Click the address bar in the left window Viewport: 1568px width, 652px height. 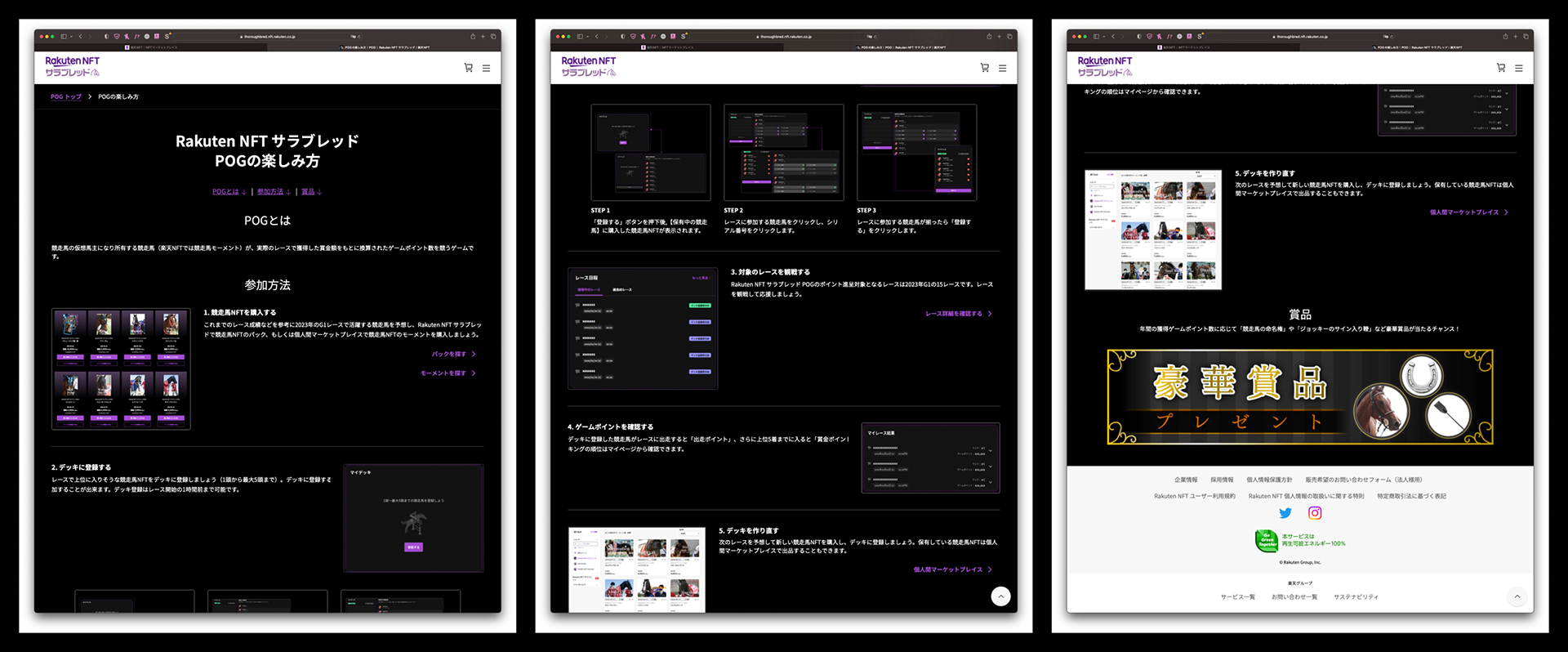tap(268, 37)
